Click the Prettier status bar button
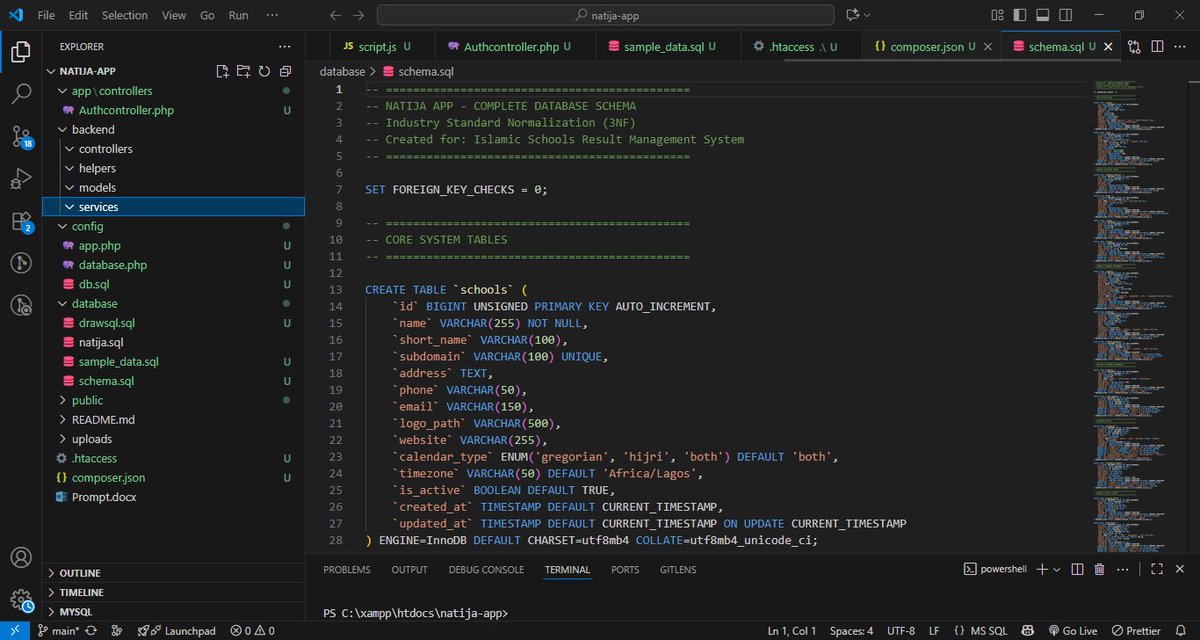Viewport: 1200px width, 640px height. 1136,631
